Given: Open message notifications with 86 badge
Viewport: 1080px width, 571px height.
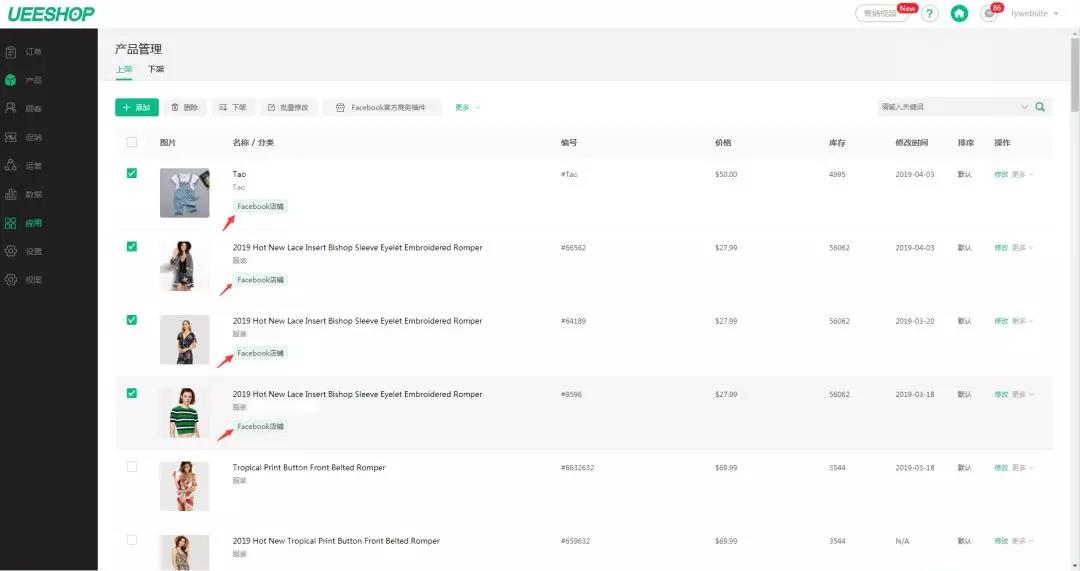Looking at the screenshot, I should (989, 14).
